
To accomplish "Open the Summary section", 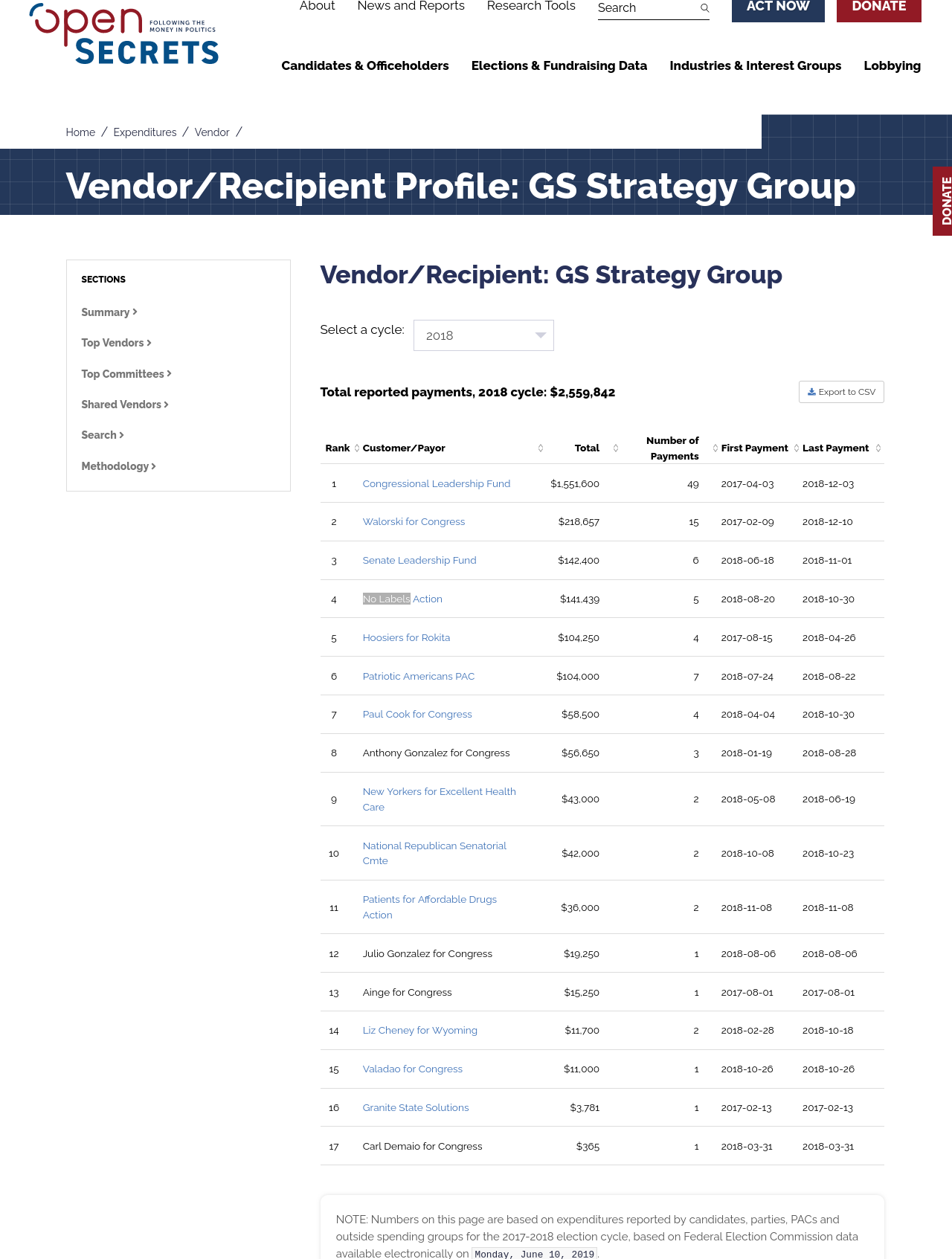I will pos(109,312).
